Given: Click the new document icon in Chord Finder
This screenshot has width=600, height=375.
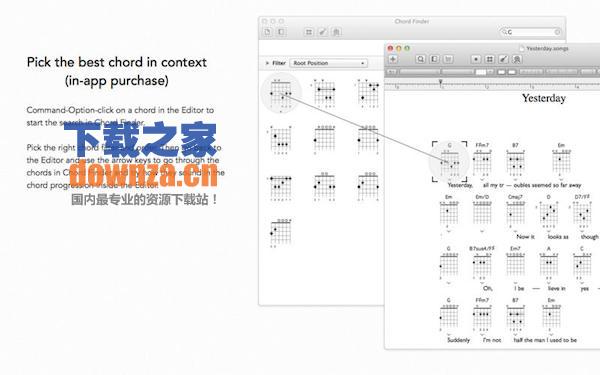Looking at the screenshot, I should [x=267, y=32].
